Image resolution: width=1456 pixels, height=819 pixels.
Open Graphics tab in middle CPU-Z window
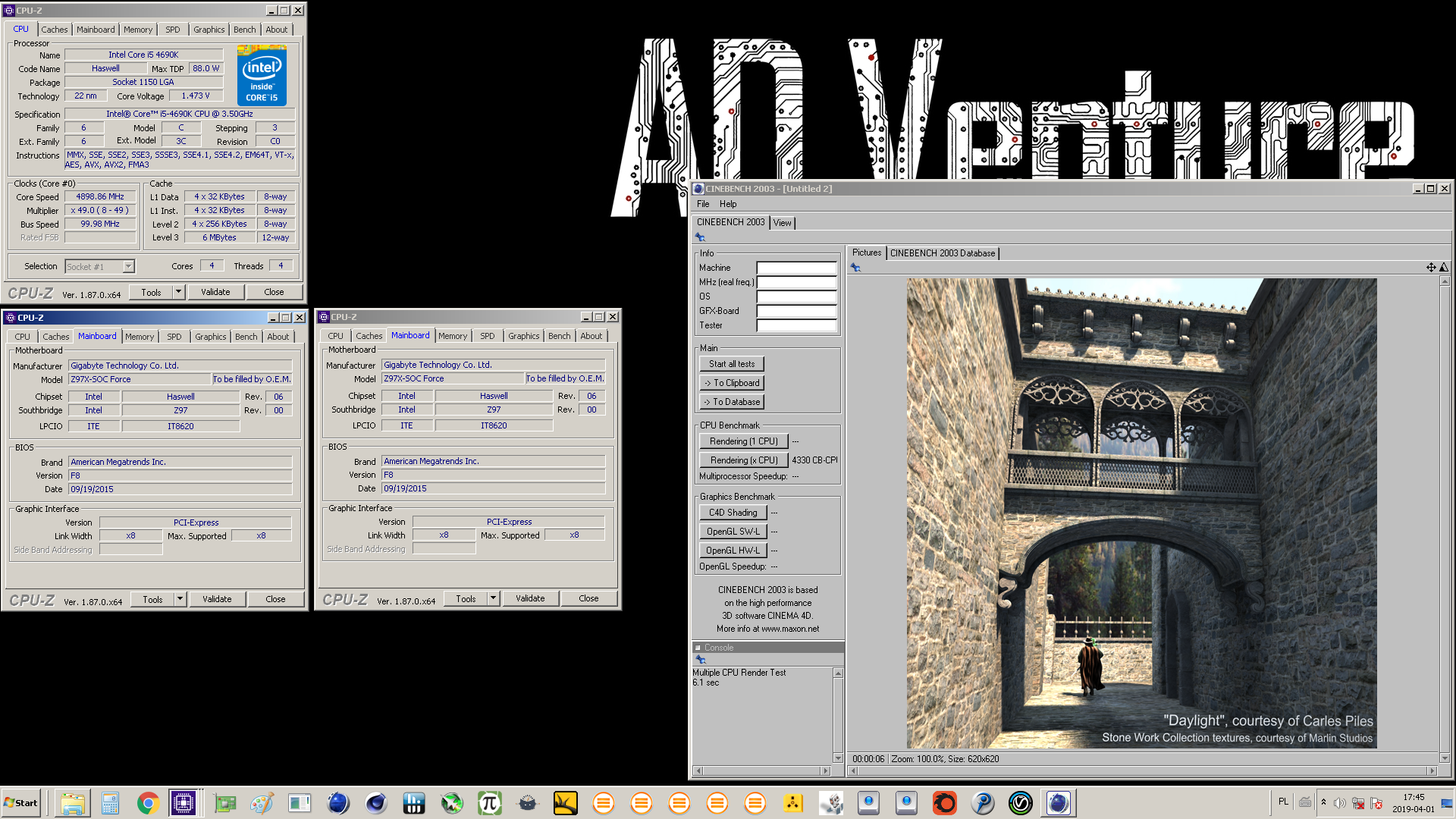coord(523,336)
